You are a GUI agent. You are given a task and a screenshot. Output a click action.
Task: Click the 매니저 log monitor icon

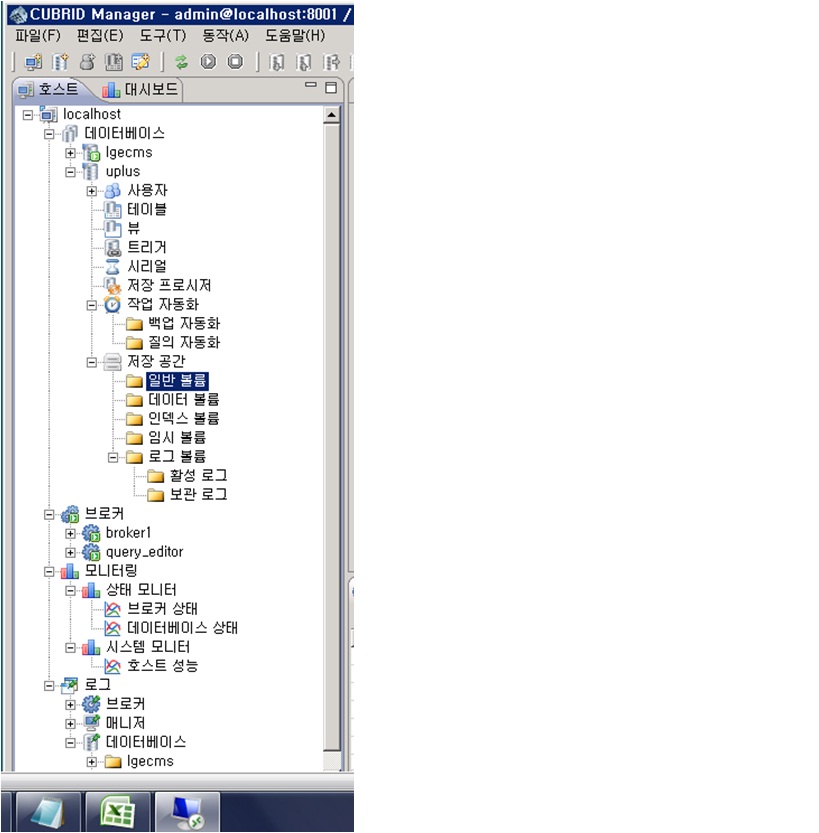tap(91, 723)
